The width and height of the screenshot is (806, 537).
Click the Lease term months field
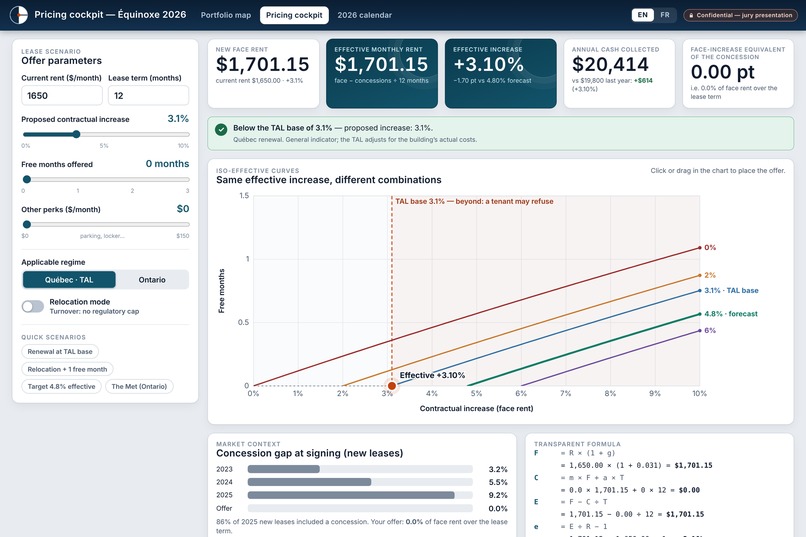tap(148, 96)
